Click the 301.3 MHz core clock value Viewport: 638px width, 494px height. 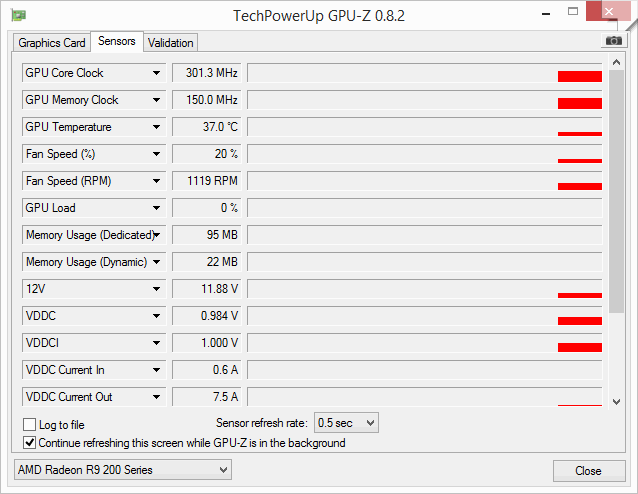point(207,73)
